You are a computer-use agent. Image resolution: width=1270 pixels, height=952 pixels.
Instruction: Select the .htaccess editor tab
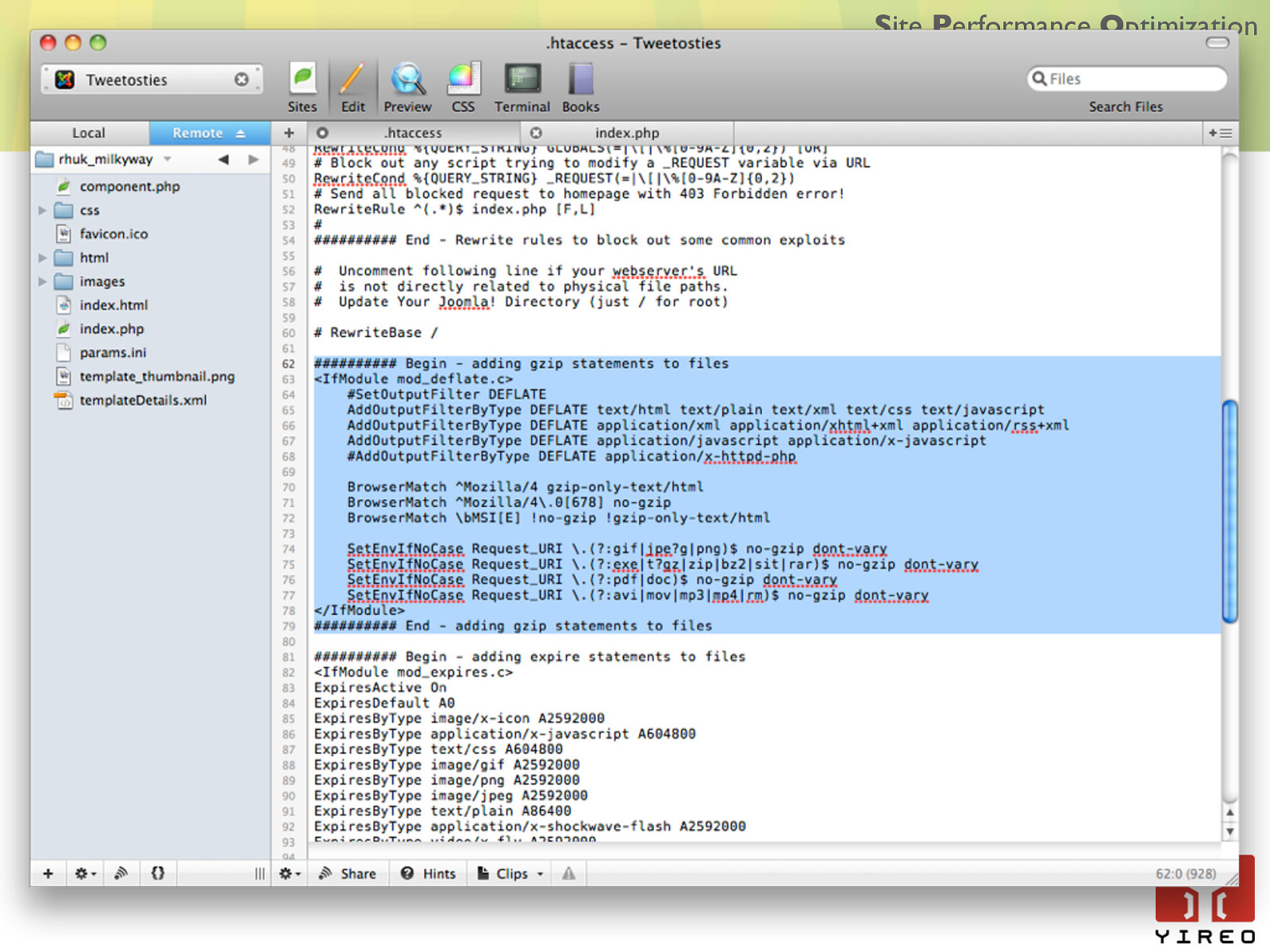[x=414, y=133]
